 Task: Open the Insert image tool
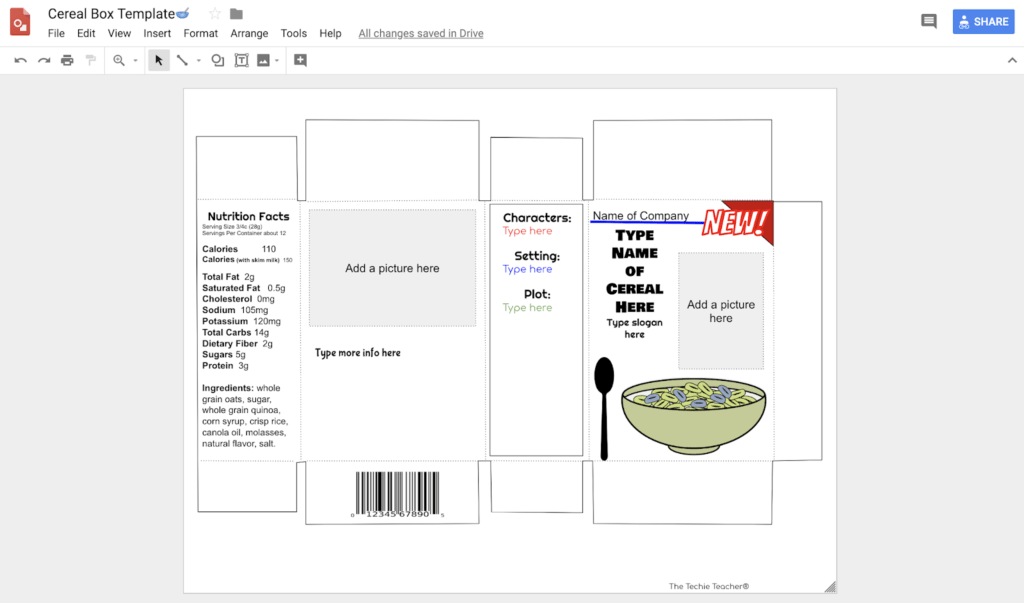[263, 60]
